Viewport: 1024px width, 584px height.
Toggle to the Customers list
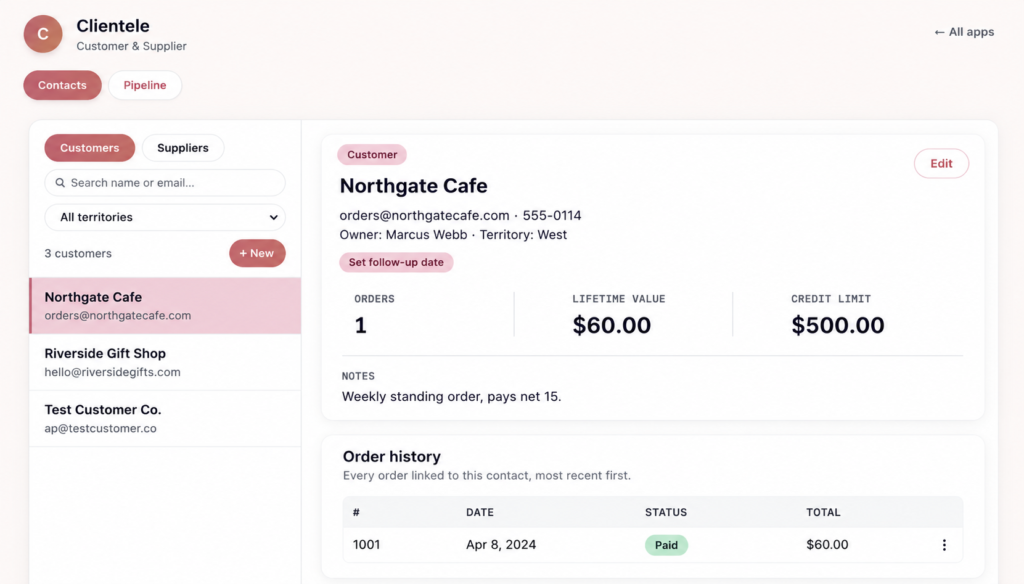89,148
